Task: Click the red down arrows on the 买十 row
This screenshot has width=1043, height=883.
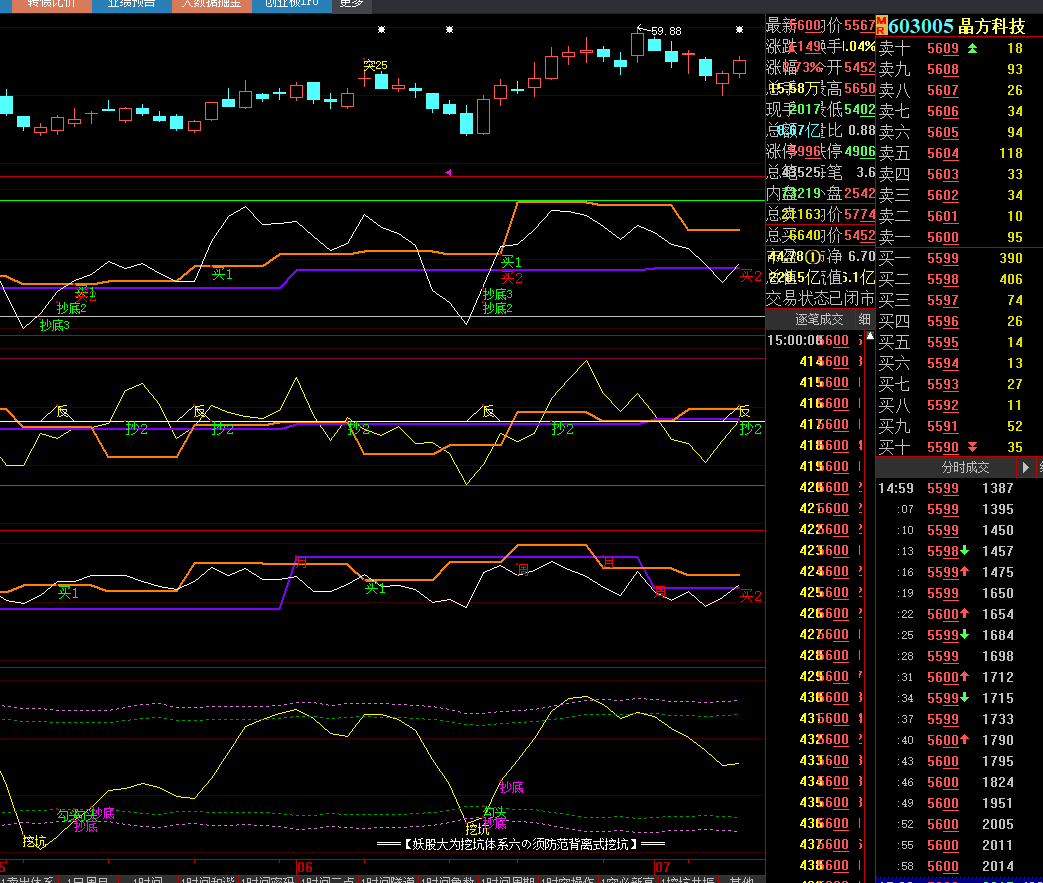Action: point(972,446)
